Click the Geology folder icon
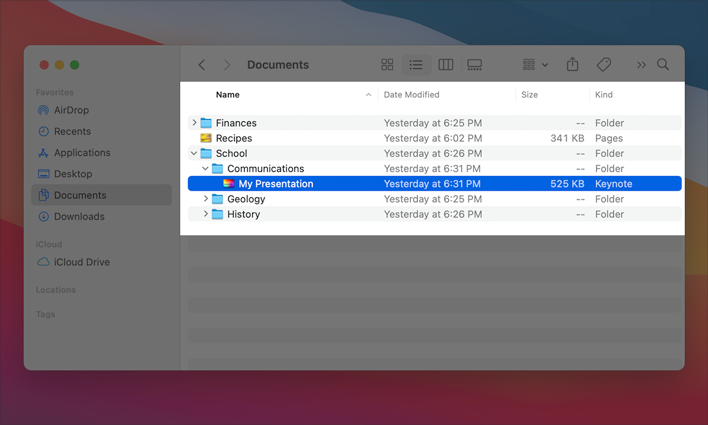 point(218,199)
